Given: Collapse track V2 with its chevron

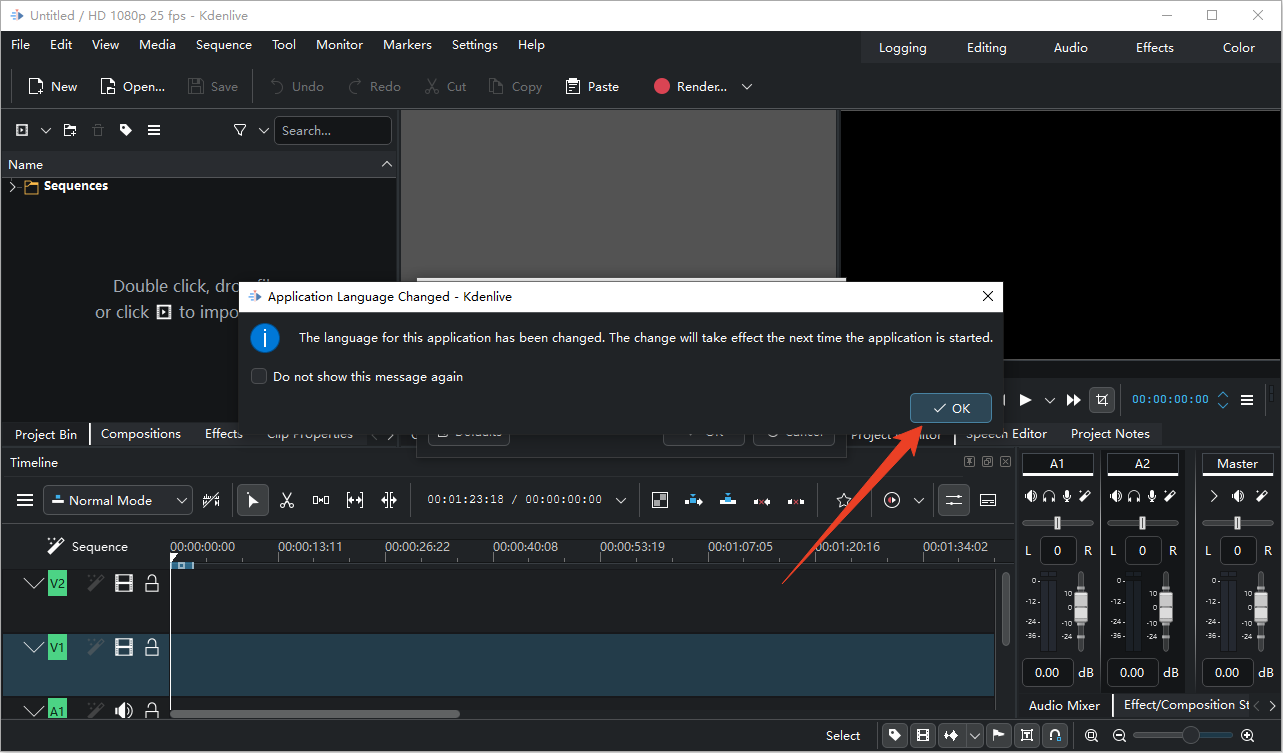Looking at the screenshot, I should click(x=34, y=583).
